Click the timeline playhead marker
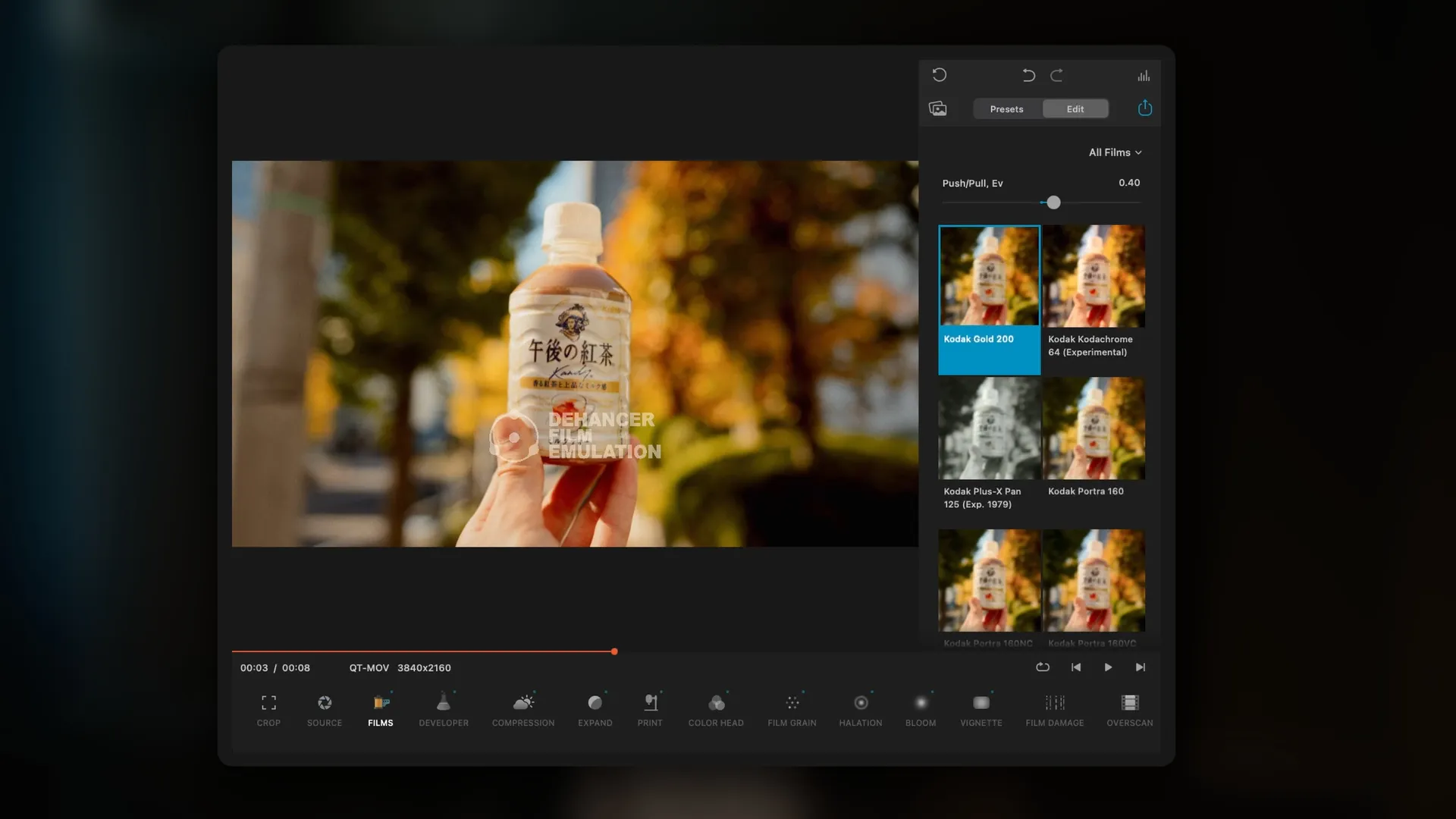The width and height of the screenshot is (1456, 819). click(x=614, y=651)
